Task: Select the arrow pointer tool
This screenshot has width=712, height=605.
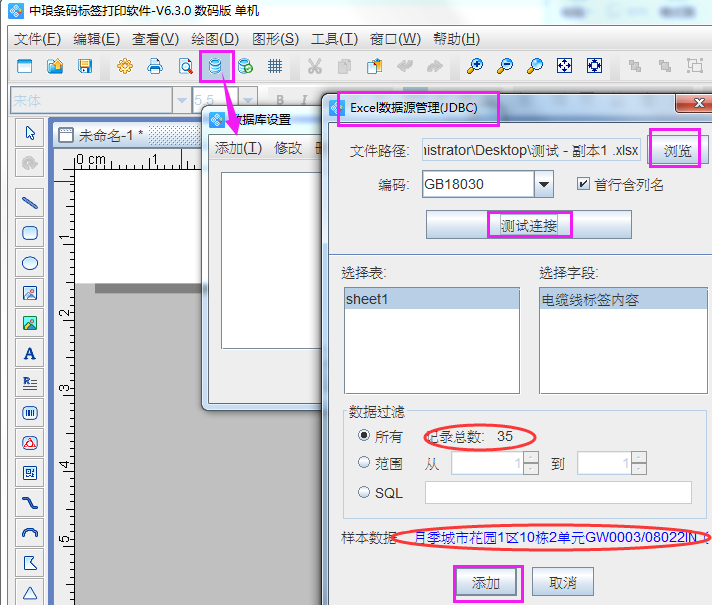Action: 30,133
